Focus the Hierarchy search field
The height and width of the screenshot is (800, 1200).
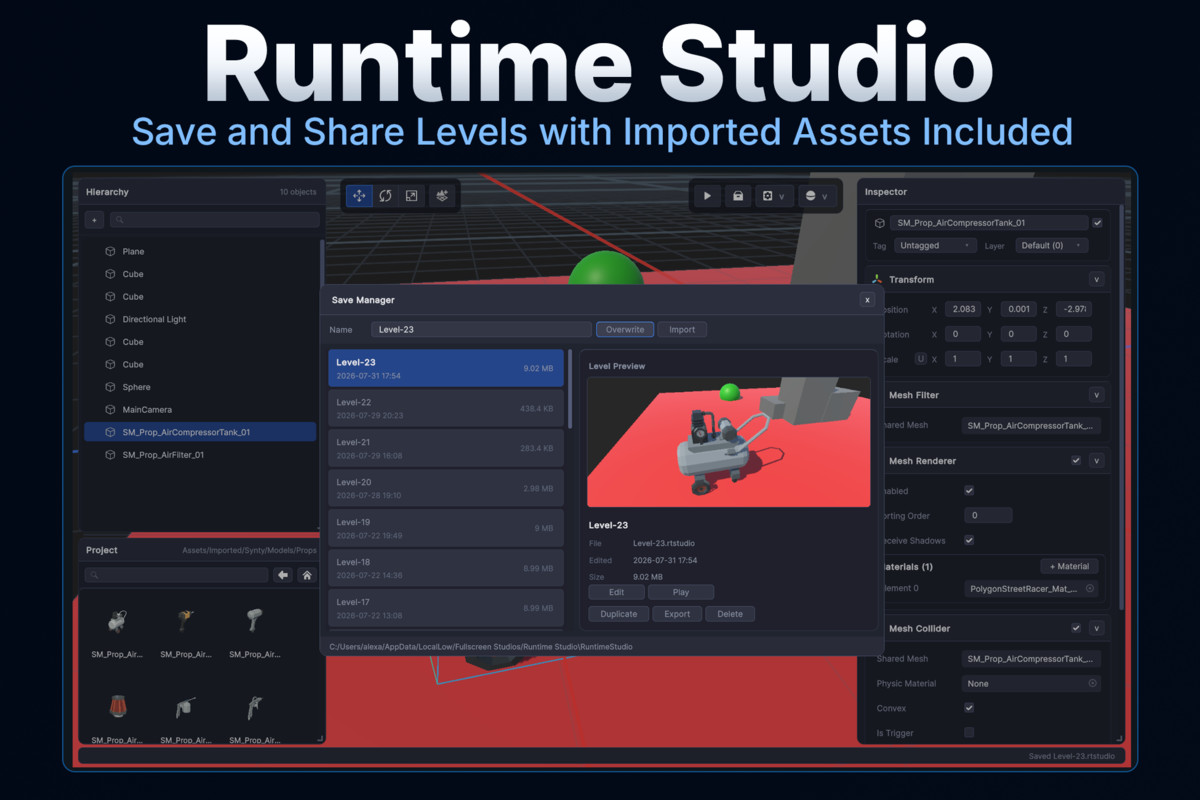(214, 220)
